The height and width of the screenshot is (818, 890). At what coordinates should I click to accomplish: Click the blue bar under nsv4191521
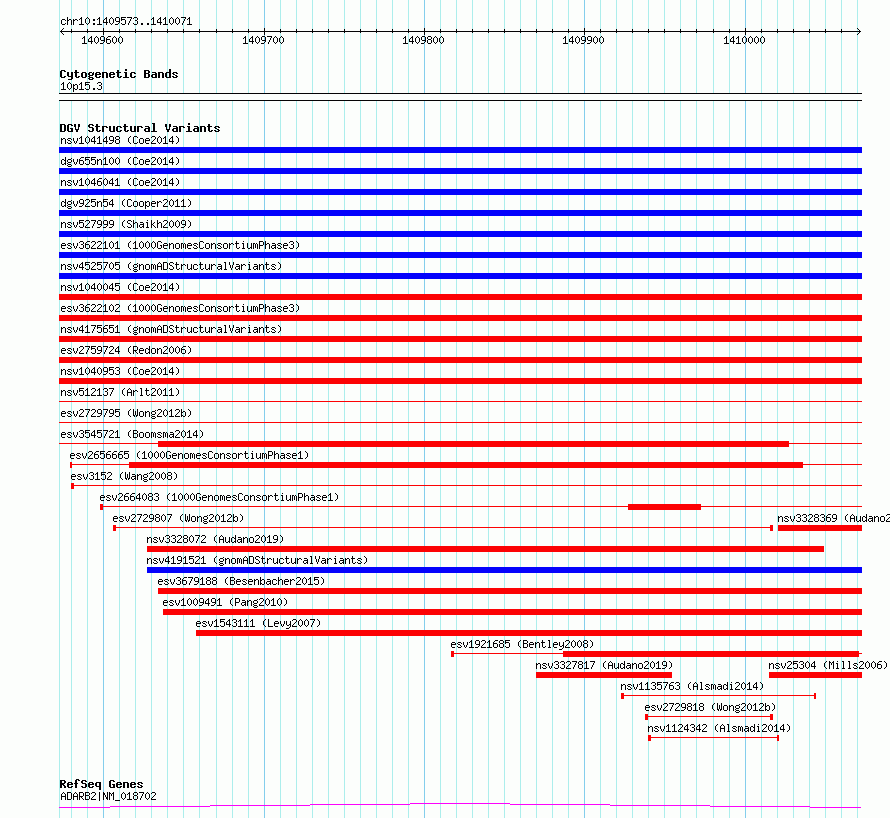[504, 570]
